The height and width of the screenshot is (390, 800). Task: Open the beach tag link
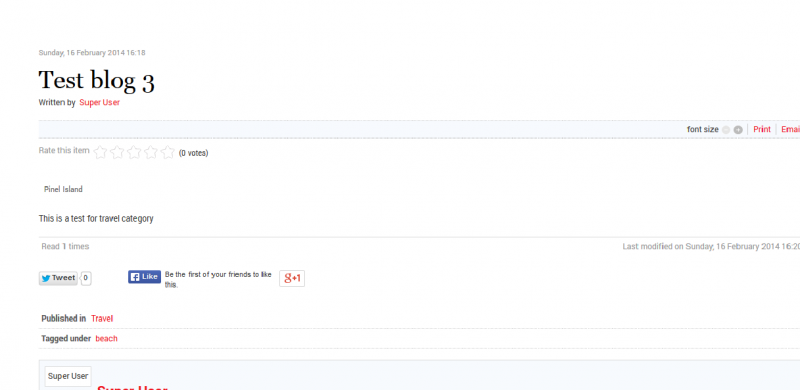tap(107, 338)
